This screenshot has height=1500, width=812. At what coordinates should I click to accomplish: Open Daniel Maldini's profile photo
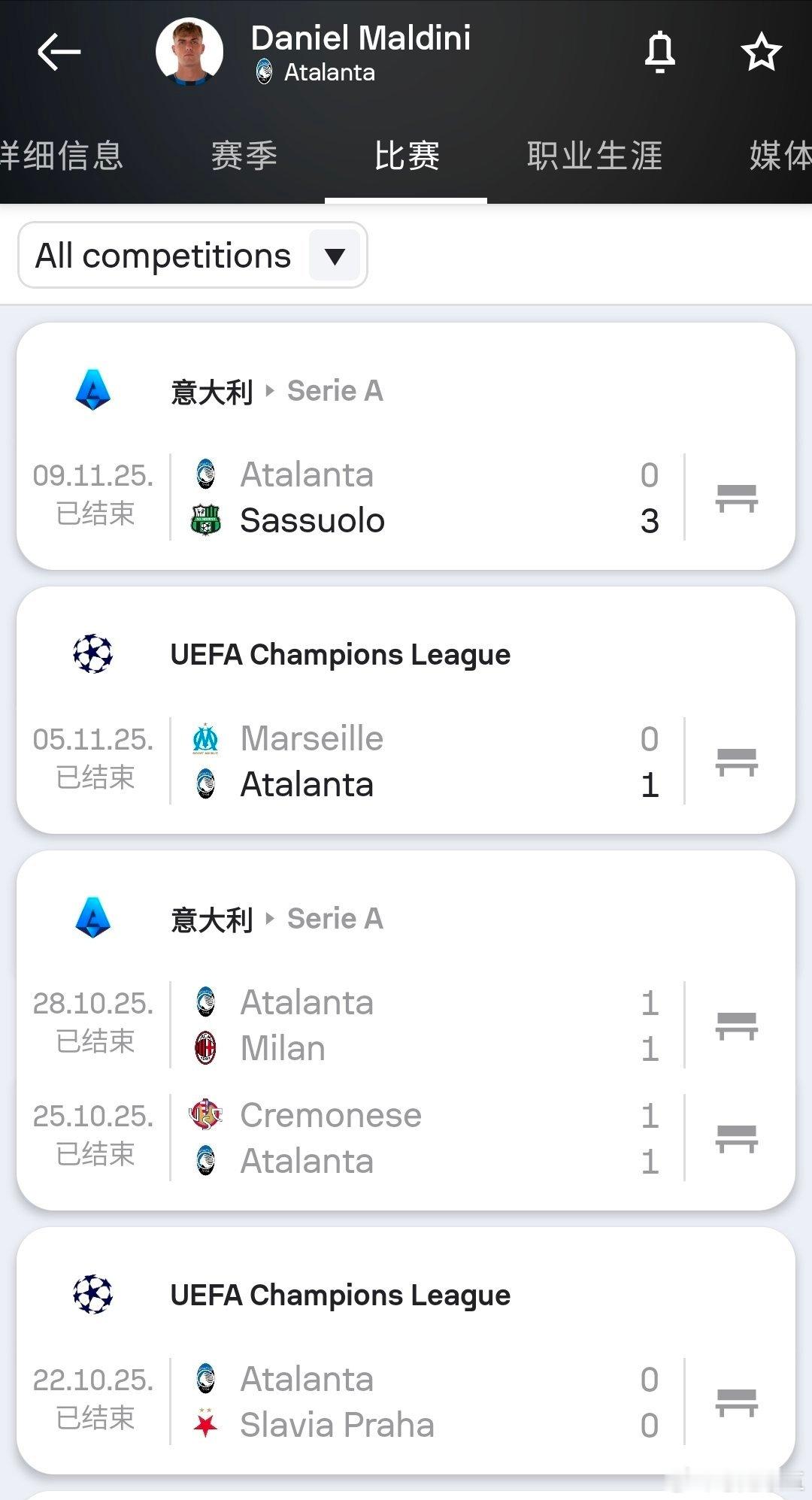tap(189, 52)
